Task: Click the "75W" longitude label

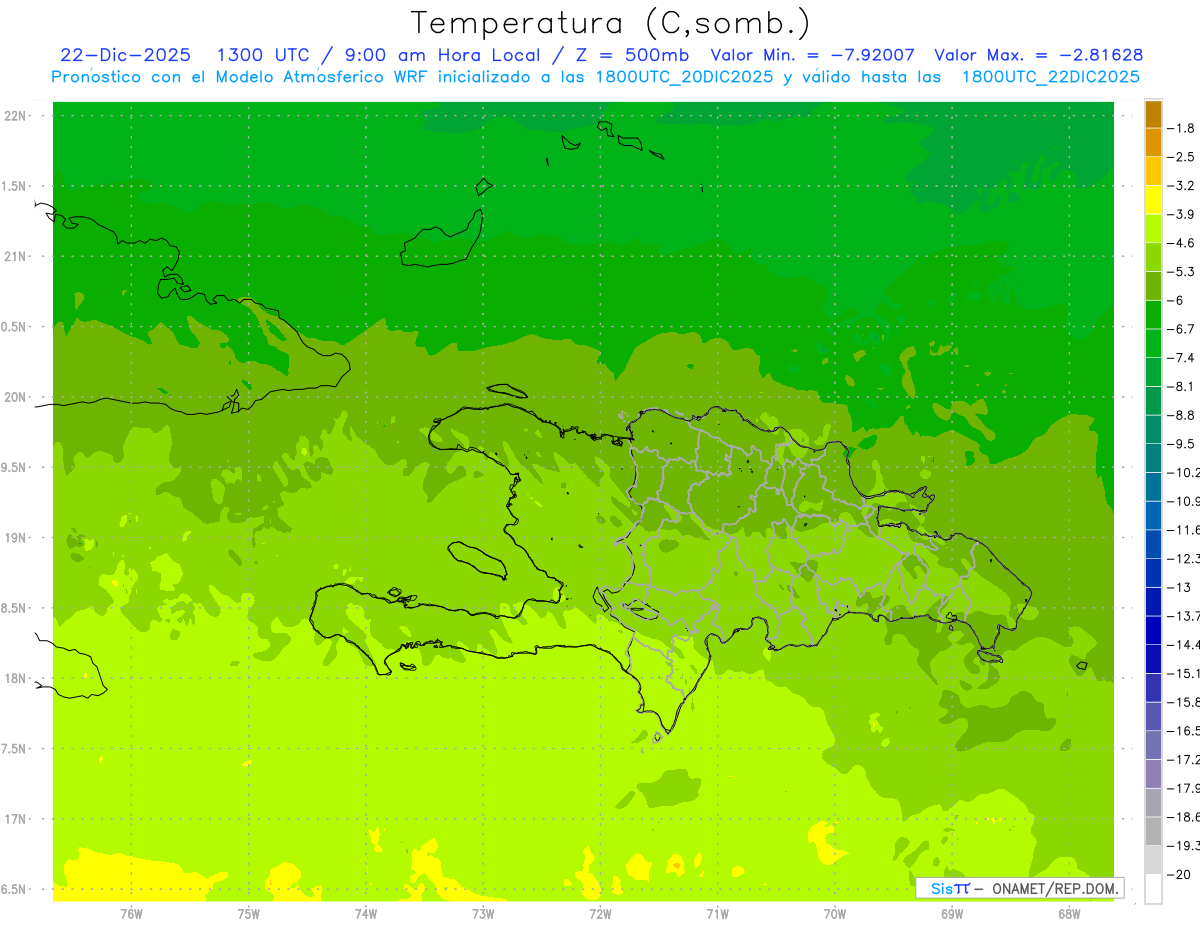Action: pos(249,913)
